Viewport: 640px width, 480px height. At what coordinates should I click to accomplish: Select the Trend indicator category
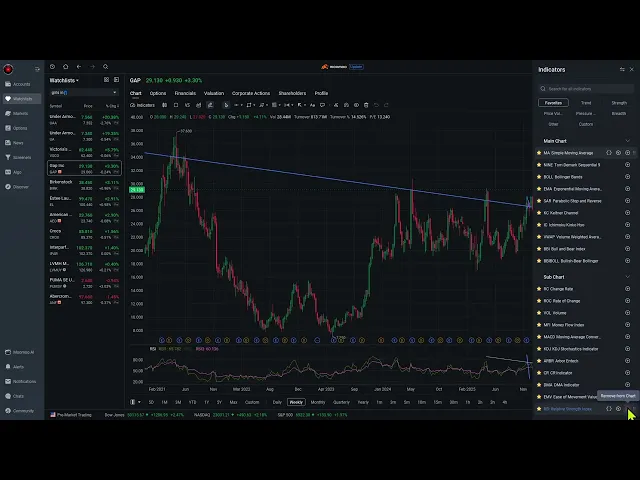586,103
